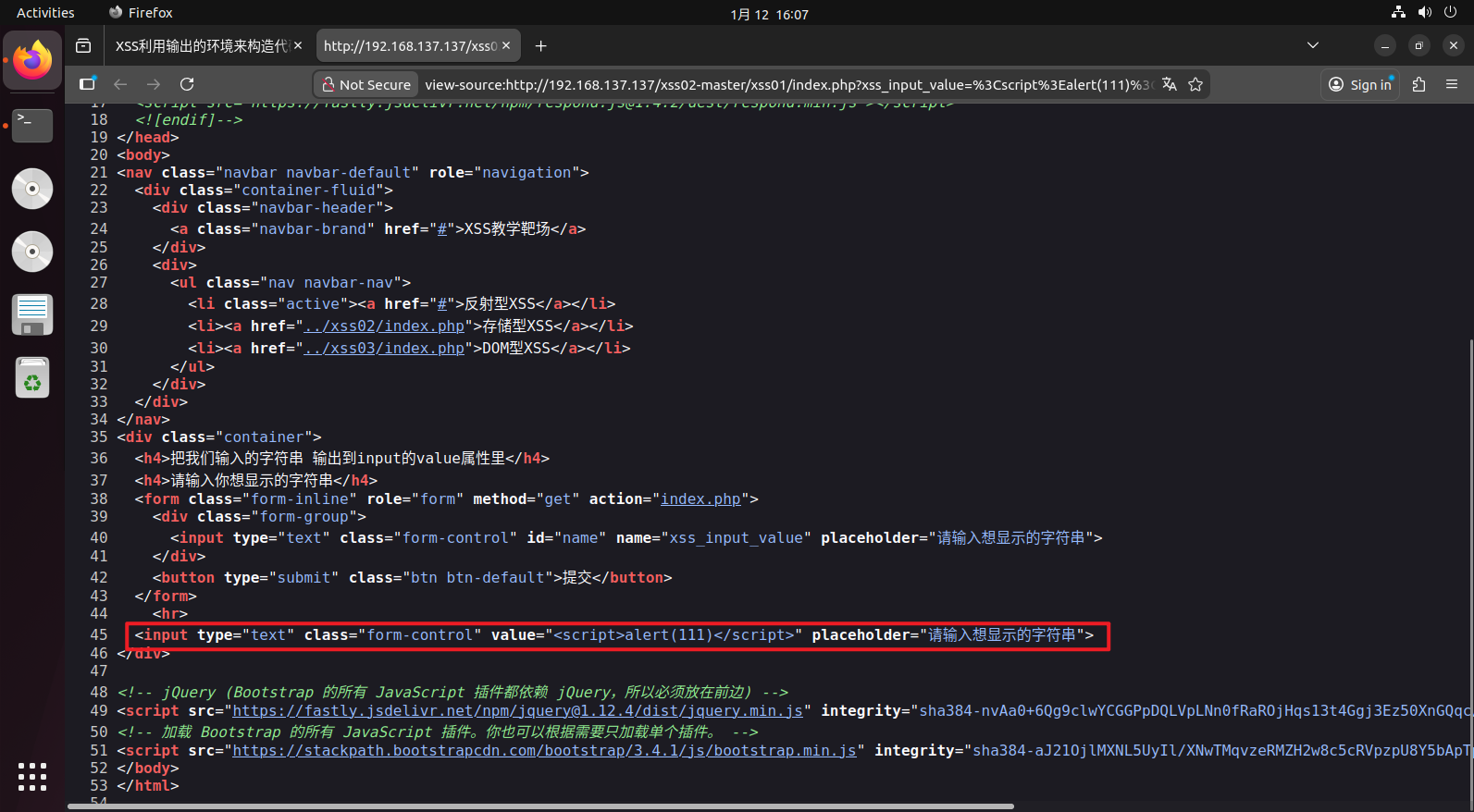Open Firefox from the Ubuntu dock

point(32,61)
